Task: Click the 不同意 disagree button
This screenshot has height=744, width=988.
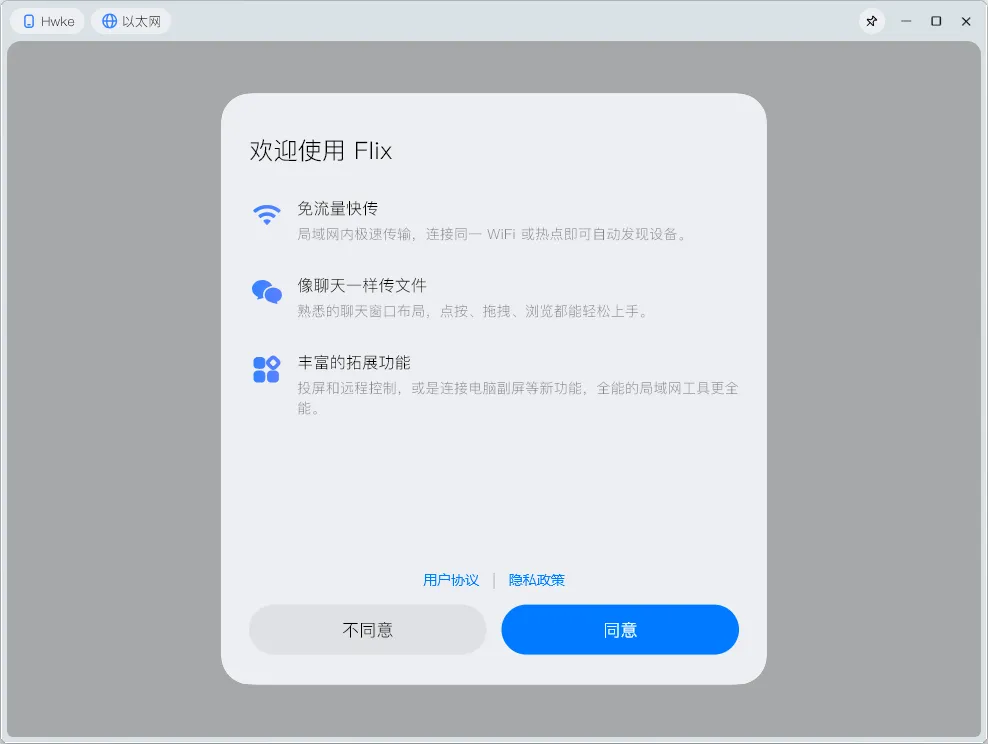Action: [367, 629]
